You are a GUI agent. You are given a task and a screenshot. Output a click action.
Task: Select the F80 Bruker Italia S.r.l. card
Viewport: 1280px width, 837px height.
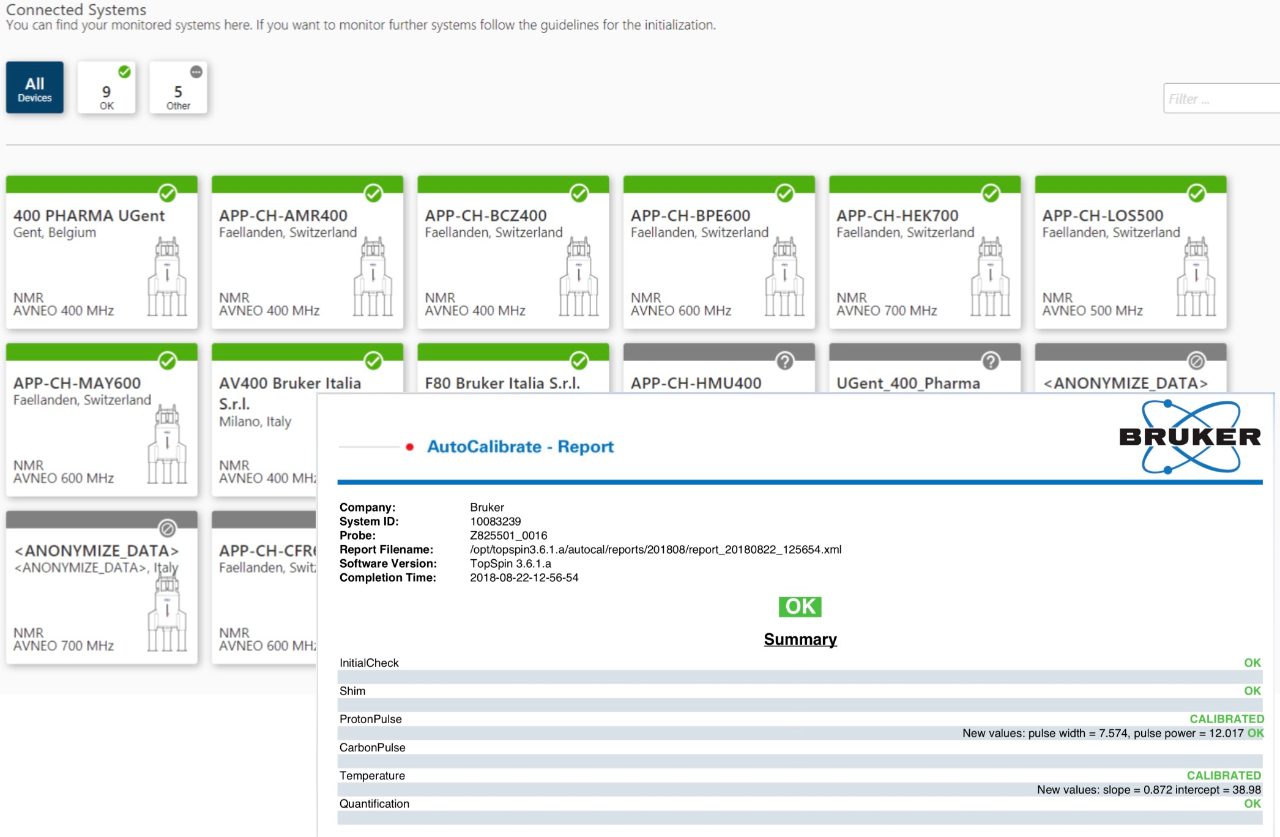tap(502, 383)
